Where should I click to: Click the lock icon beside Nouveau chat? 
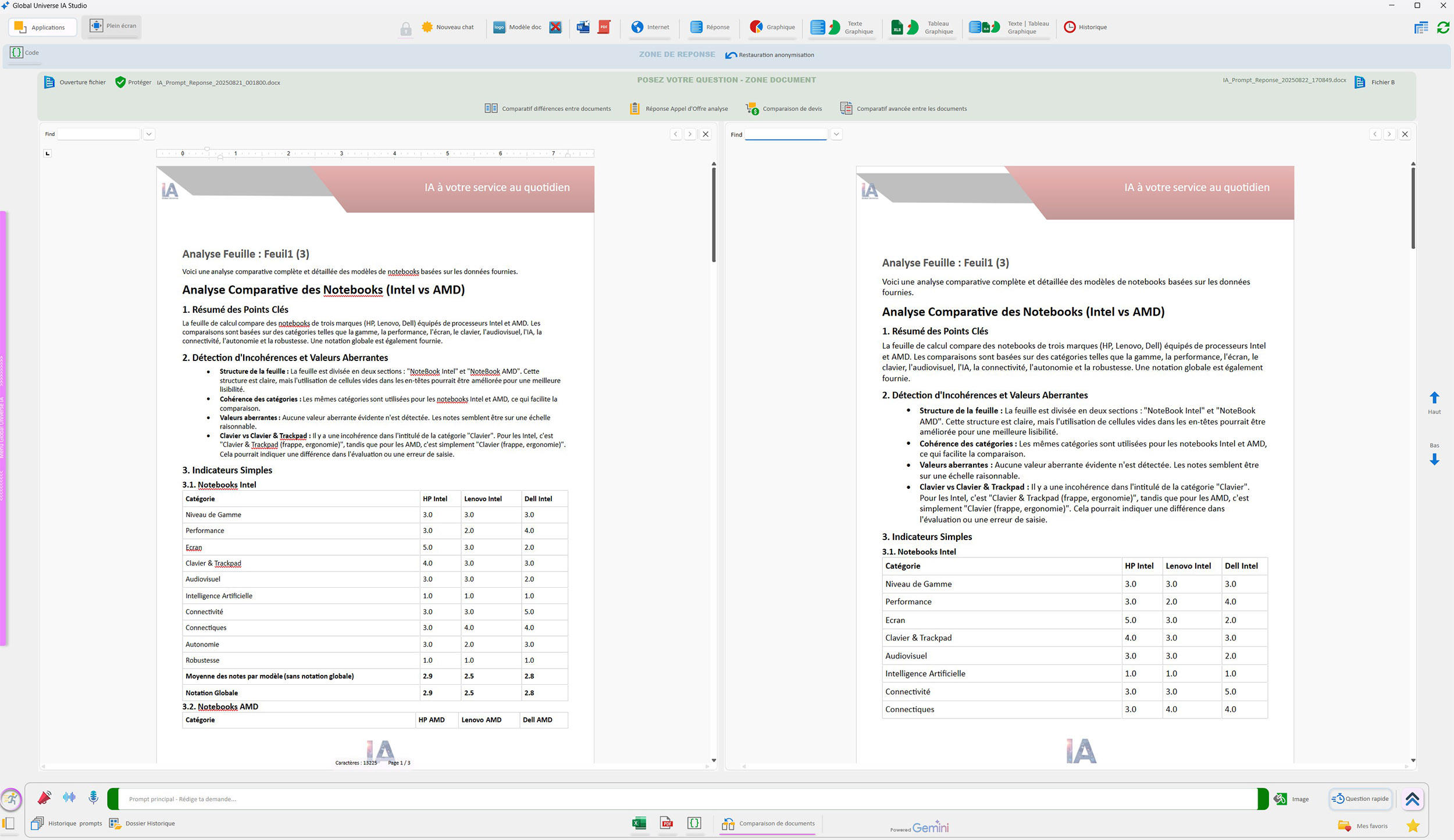pyautogui.click(x=406, y=28)
